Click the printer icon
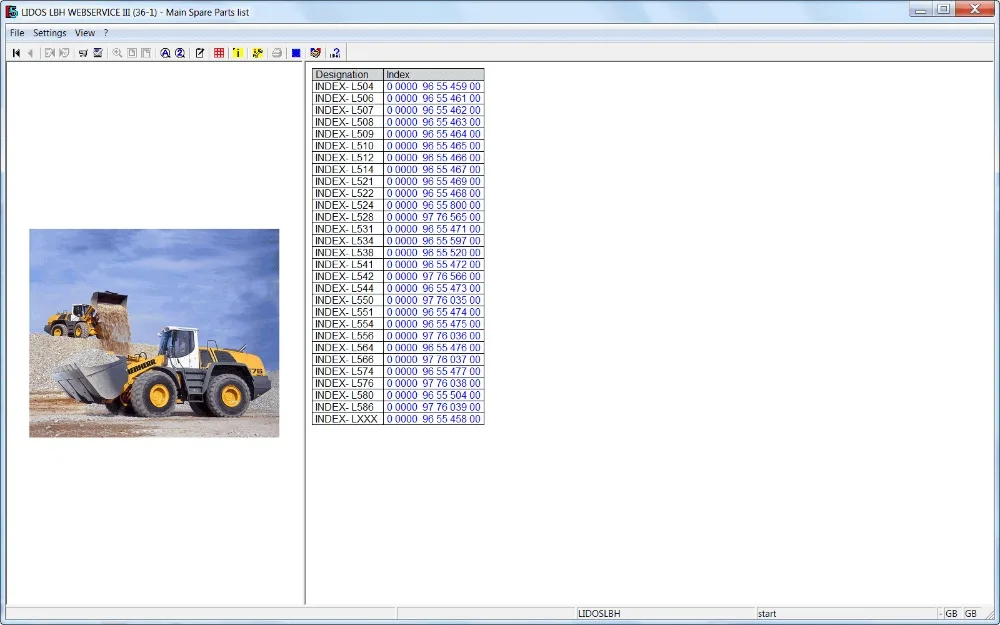The image size is (1000, 625). (277, 53)
